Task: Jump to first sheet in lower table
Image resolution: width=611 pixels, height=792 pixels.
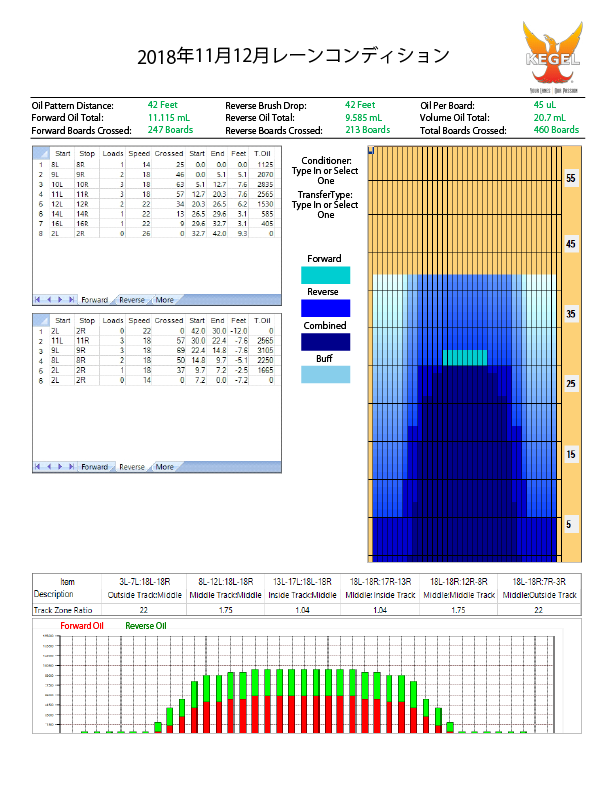Action: tap(37, 467)
